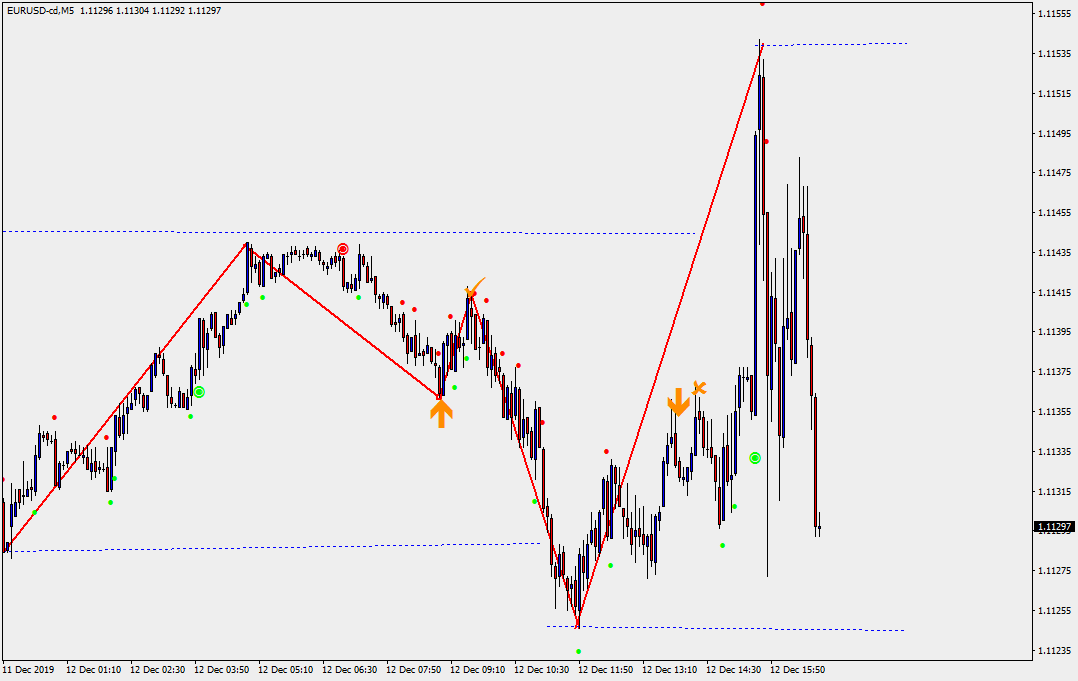Click the orange up arrow buy signal
The height and width of the screenshot is (681, 1078).
pyautogui.click(x=441, y=412)
